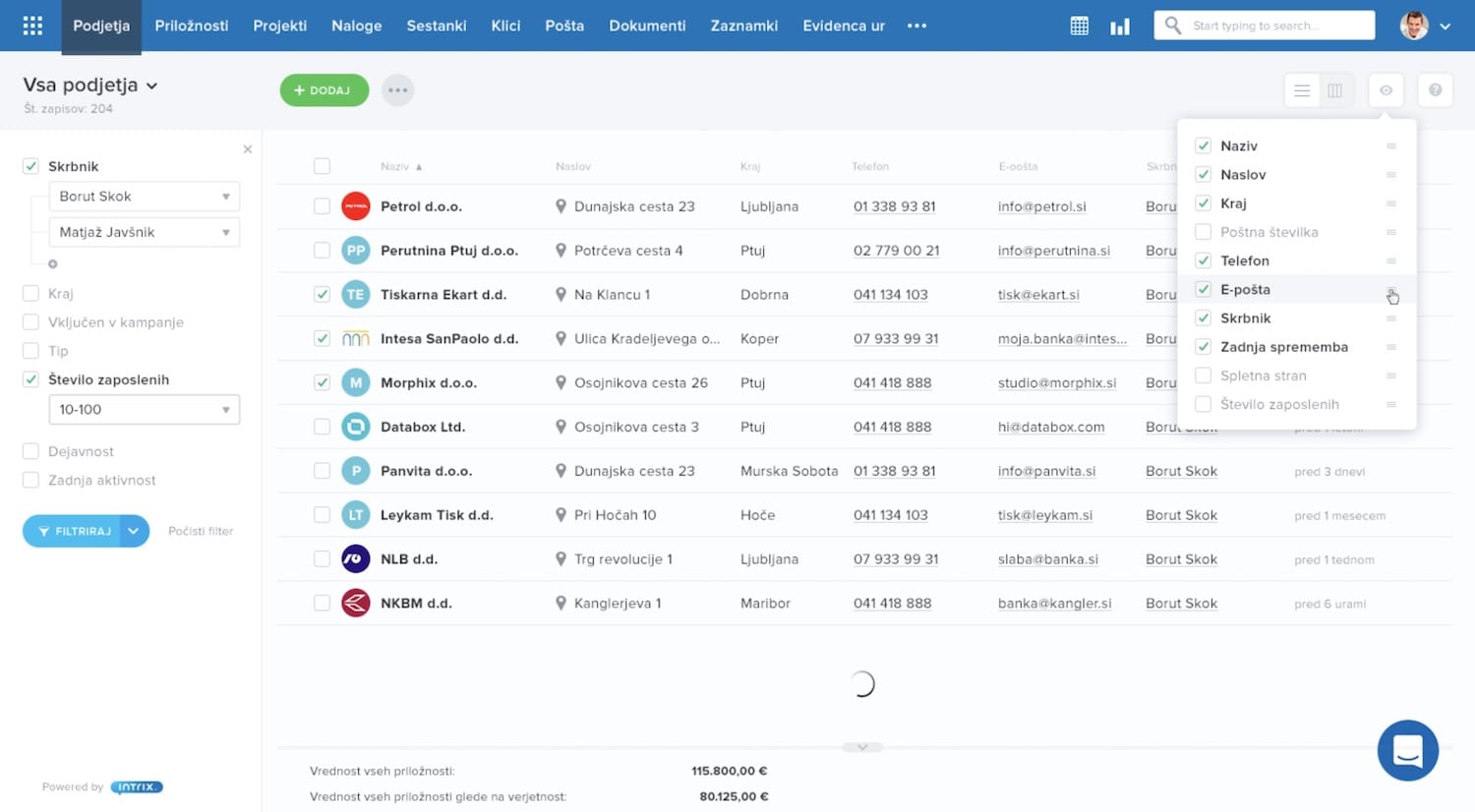Uncheck the Tiskarna Ekart d.d. row checkbox
Viewport: 1475px width, 812px height.
(322, 294)
